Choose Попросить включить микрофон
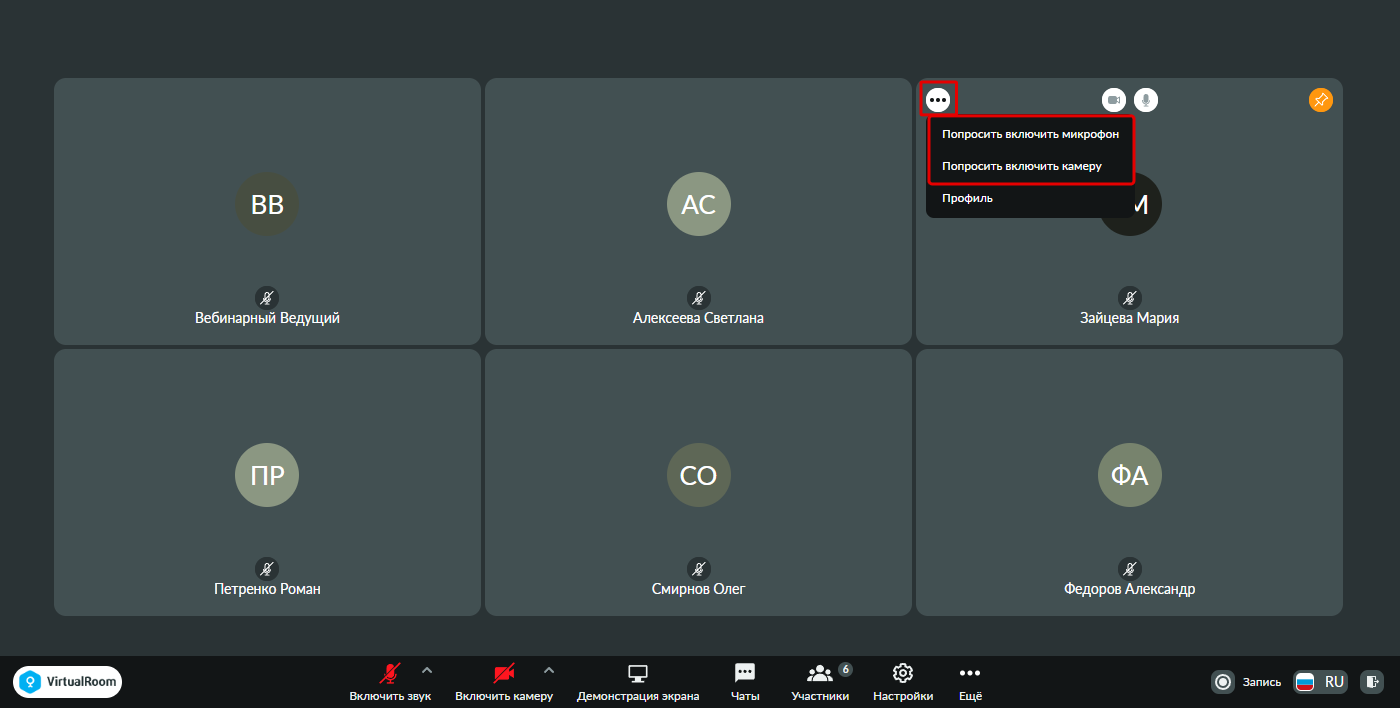1400x708 pixels. (1030, 134)
